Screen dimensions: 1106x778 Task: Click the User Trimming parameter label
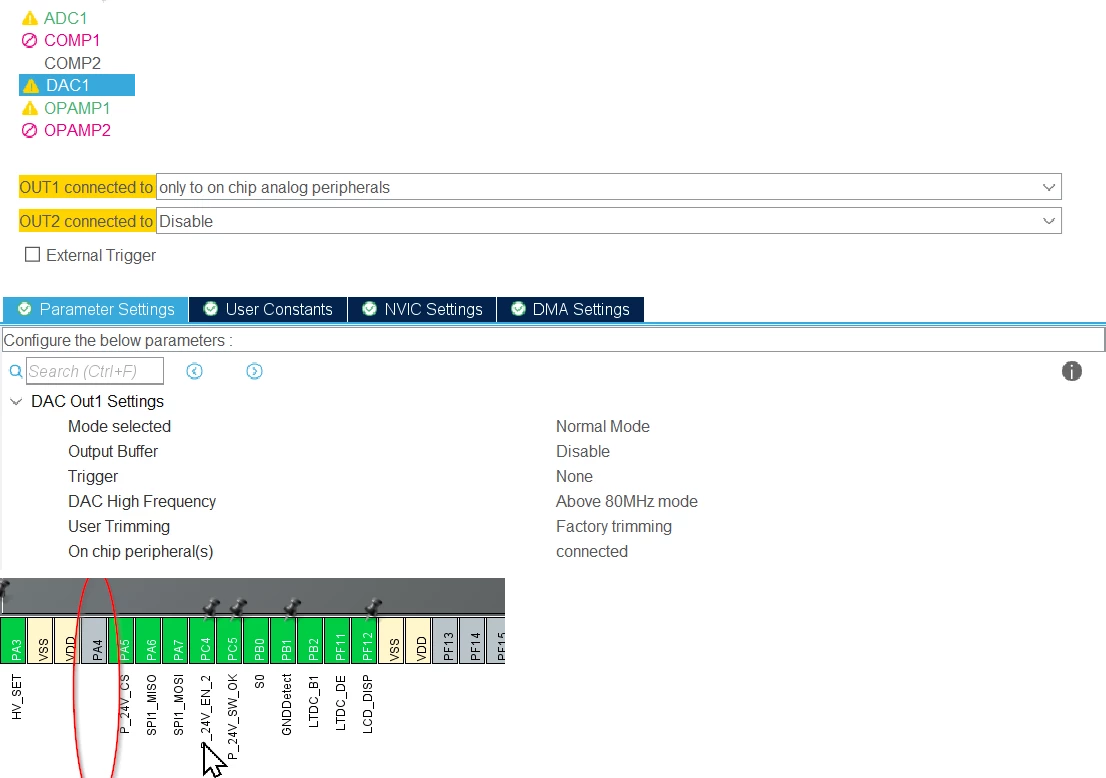118,527
